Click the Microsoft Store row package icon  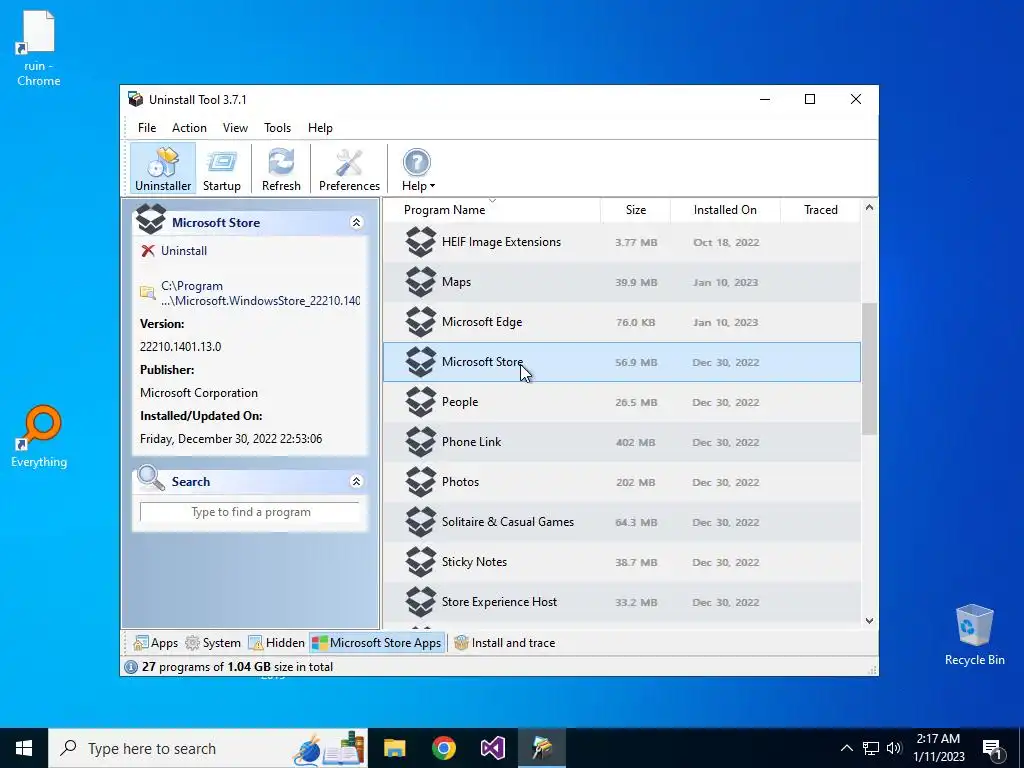tap(421, 362)
